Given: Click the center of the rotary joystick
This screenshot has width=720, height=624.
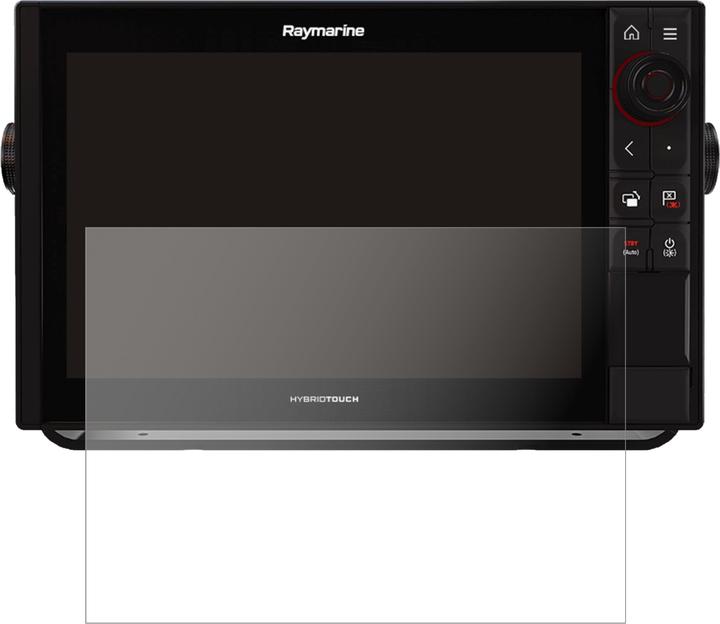Looking at the screenshot, I should pyautogui.click(x=657, y=84).
